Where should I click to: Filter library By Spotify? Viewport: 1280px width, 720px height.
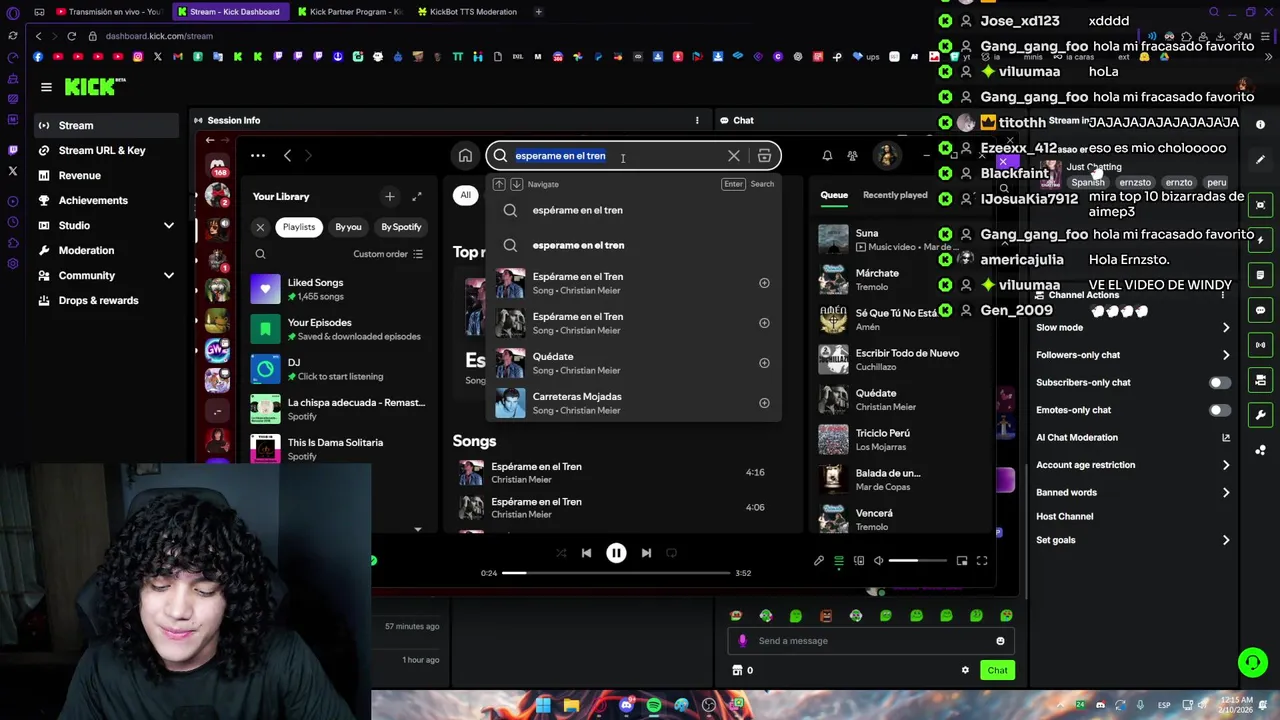[401, 227]
